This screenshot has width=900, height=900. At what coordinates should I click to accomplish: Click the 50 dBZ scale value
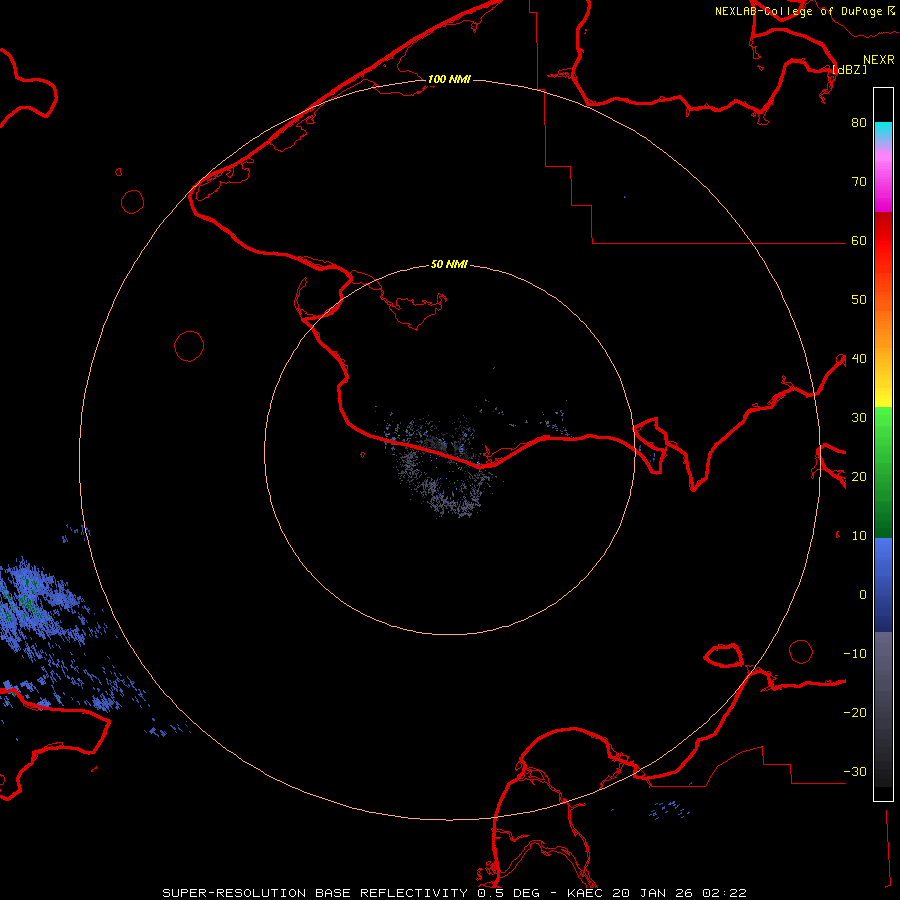click(859, 300)
